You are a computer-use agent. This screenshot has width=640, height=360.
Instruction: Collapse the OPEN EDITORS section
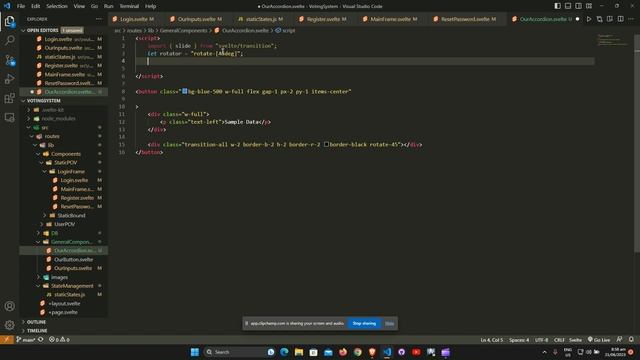pos(42,30)
